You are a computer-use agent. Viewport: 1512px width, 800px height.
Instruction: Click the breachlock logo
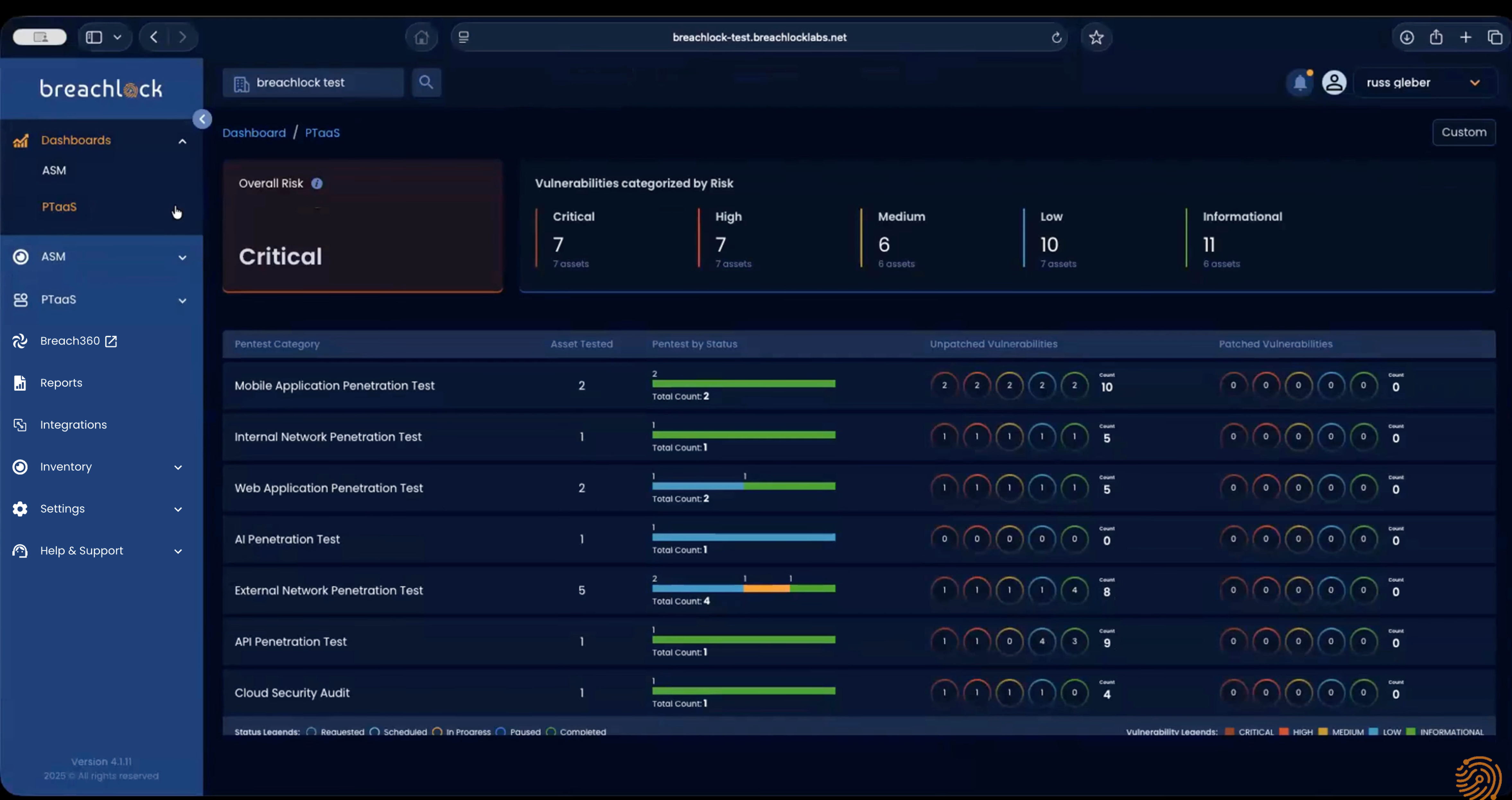coord(101,89)
